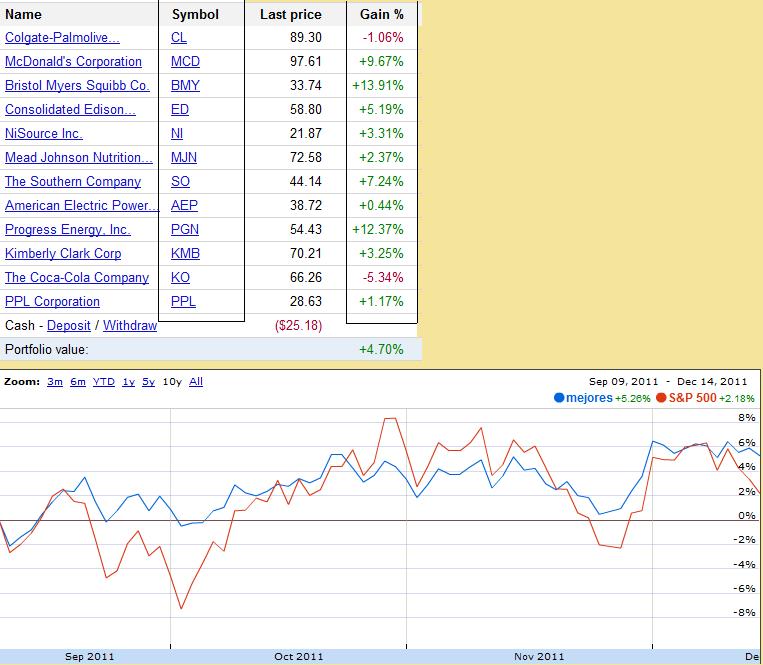This screenshot has width=763, height=665.
Task: Click the mejores legend label
Action: pyautogui.click(x=589, y=398)
